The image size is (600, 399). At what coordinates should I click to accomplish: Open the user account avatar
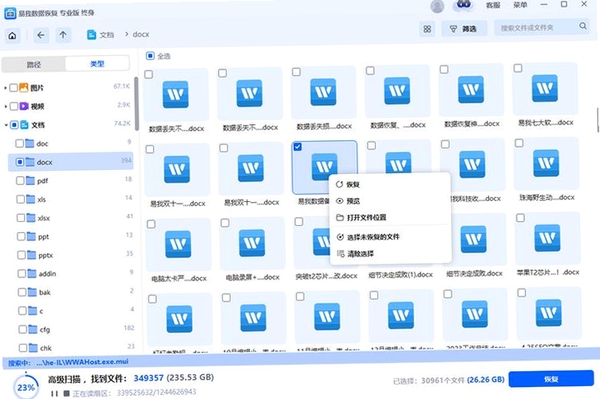(437, 6)
